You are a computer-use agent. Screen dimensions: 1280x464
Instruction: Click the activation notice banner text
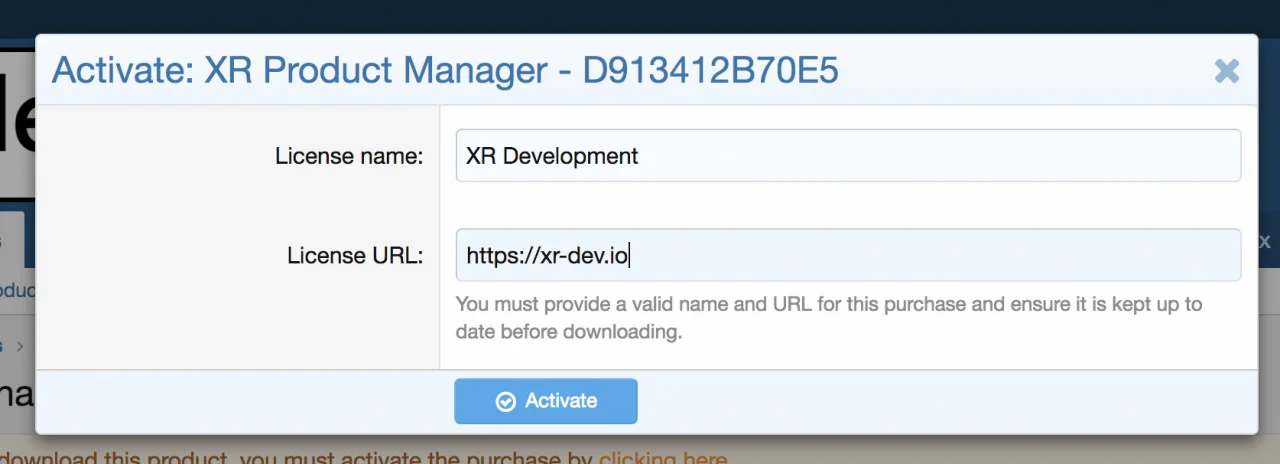tap(300, 458)
